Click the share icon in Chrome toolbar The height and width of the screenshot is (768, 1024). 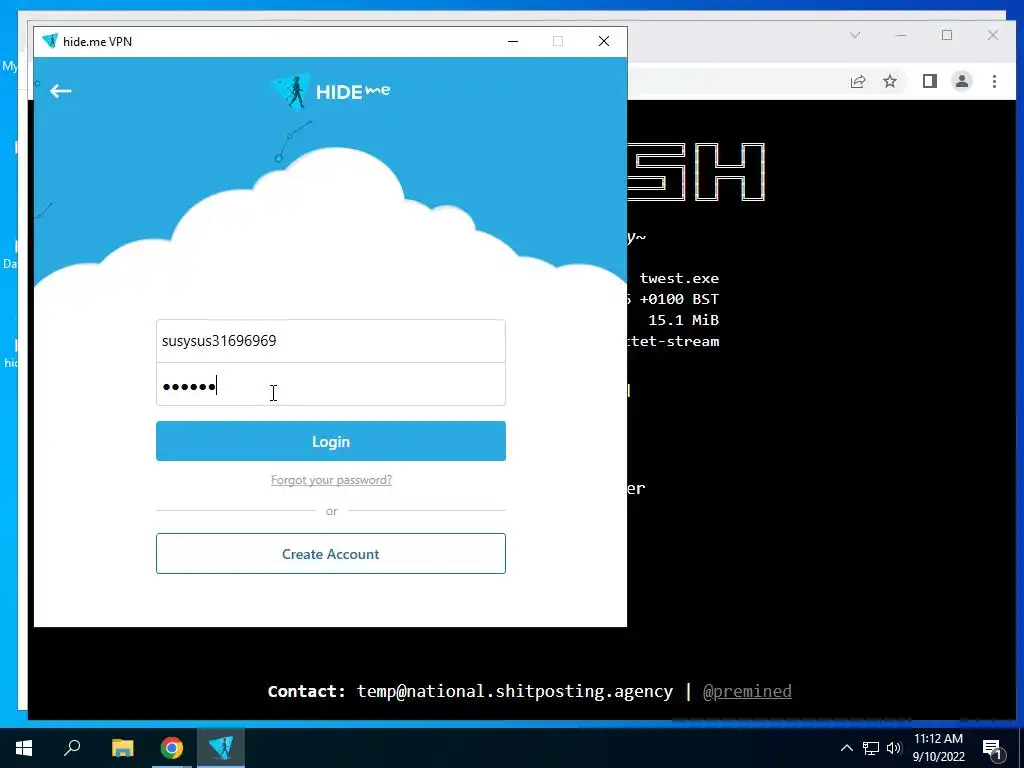coord(857,82)
